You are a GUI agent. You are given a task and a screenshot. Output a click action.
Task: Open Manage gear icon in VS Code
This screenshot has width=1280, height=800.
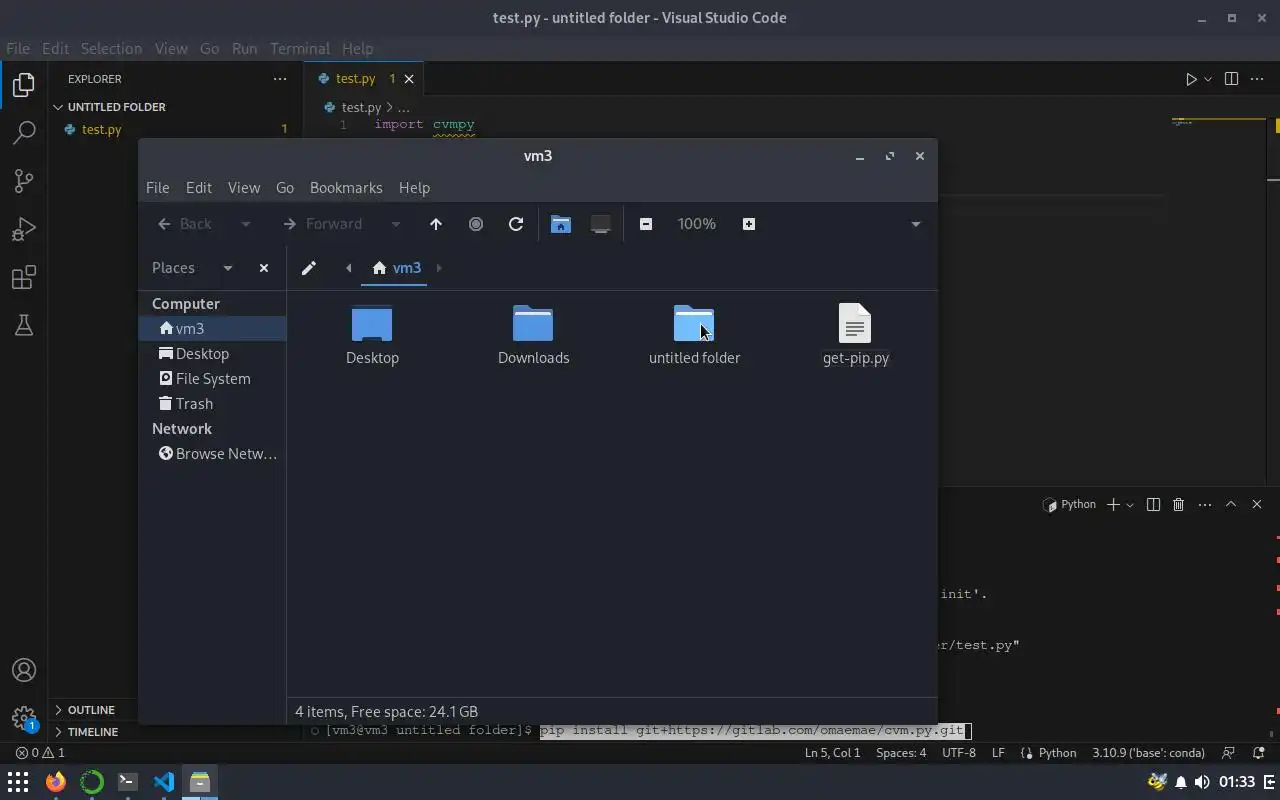(24, 718)
